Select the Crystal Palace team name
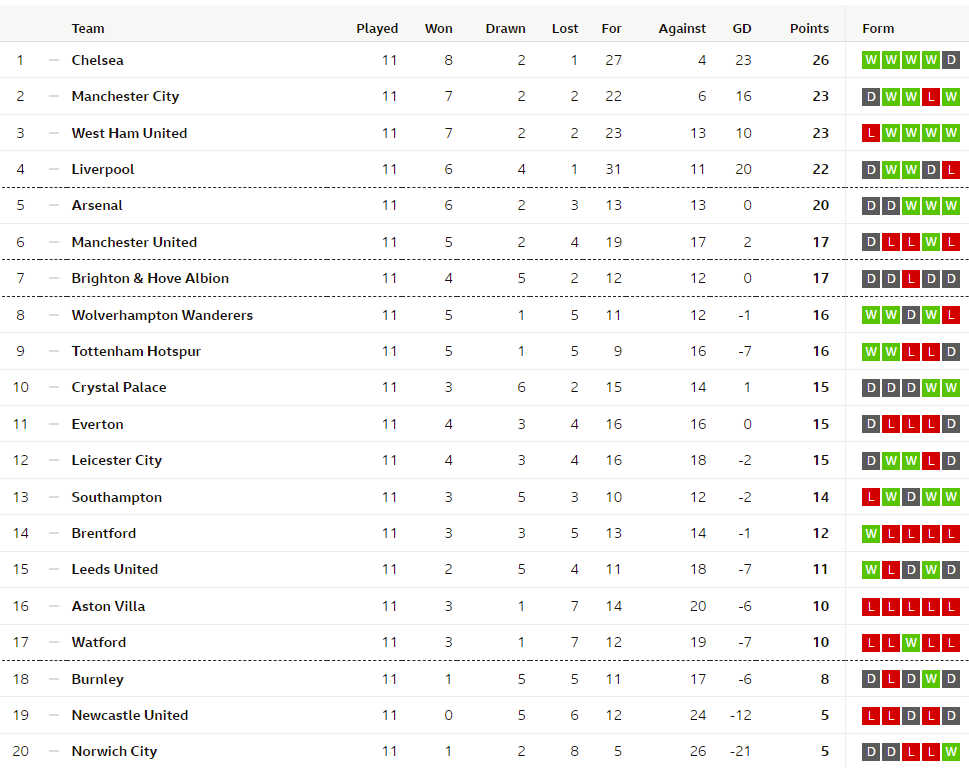The height and width of the screenshot is (768, 969). [x=119, y=387]
